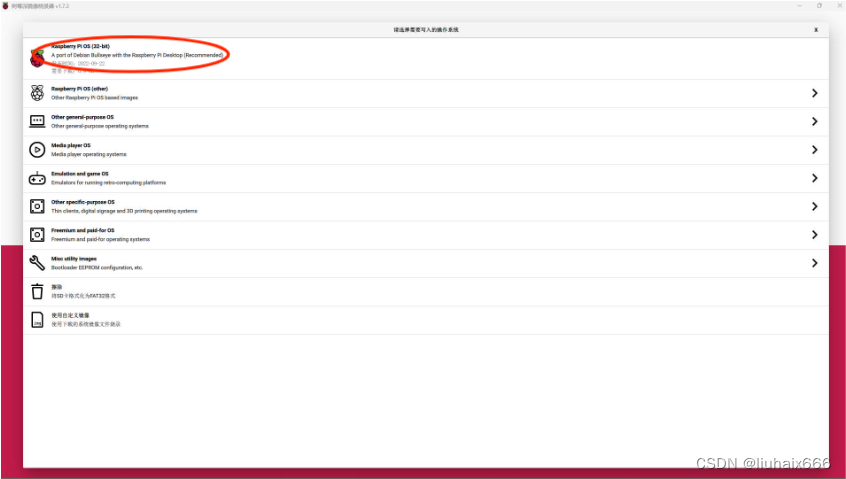Viewport: 846px width, 479px height.
Task: Click "Freemium and paid-for operating systems" description
Action: coord(100,240)
